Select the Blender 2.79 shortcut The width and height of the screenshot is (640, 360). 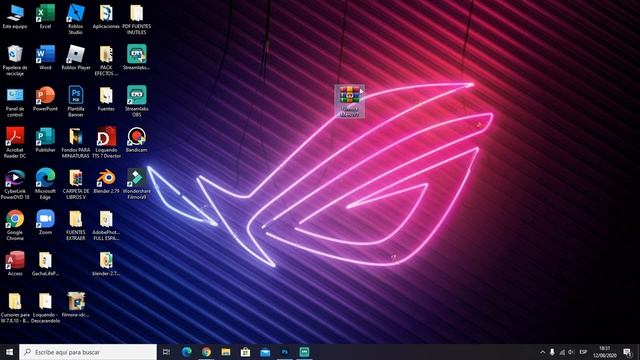pos(106,182)
